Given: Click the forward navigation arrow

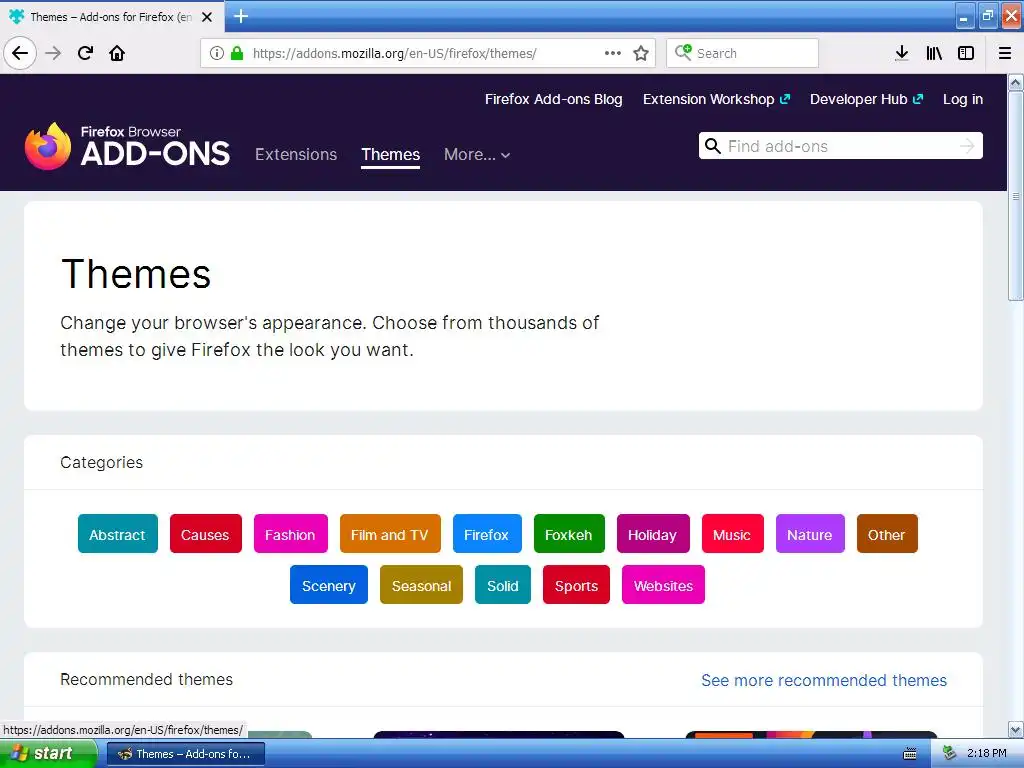Looking at the screenshot, I should click(53, 53).
